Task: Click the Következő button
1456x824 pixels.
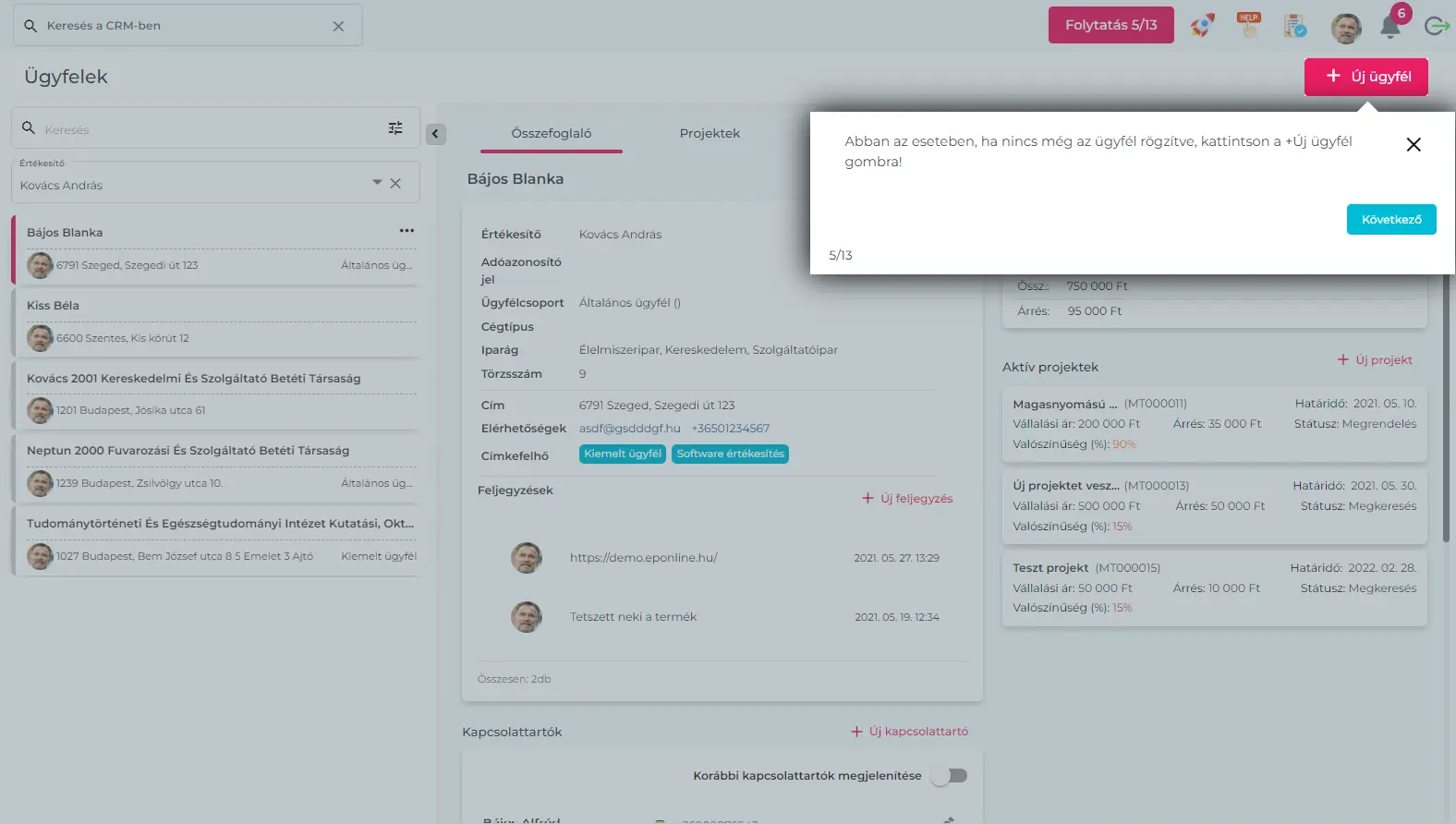Action: 1390,220
